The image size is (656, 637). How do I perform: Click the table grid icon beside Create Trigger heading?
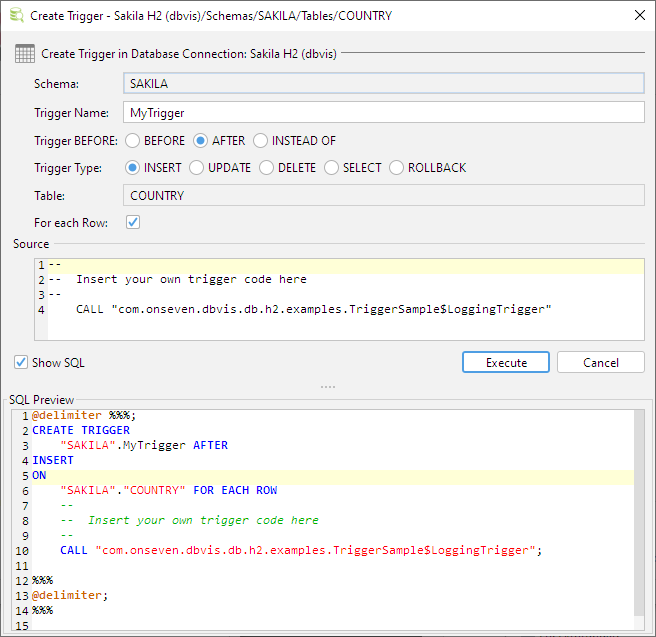tap(24, 53)
